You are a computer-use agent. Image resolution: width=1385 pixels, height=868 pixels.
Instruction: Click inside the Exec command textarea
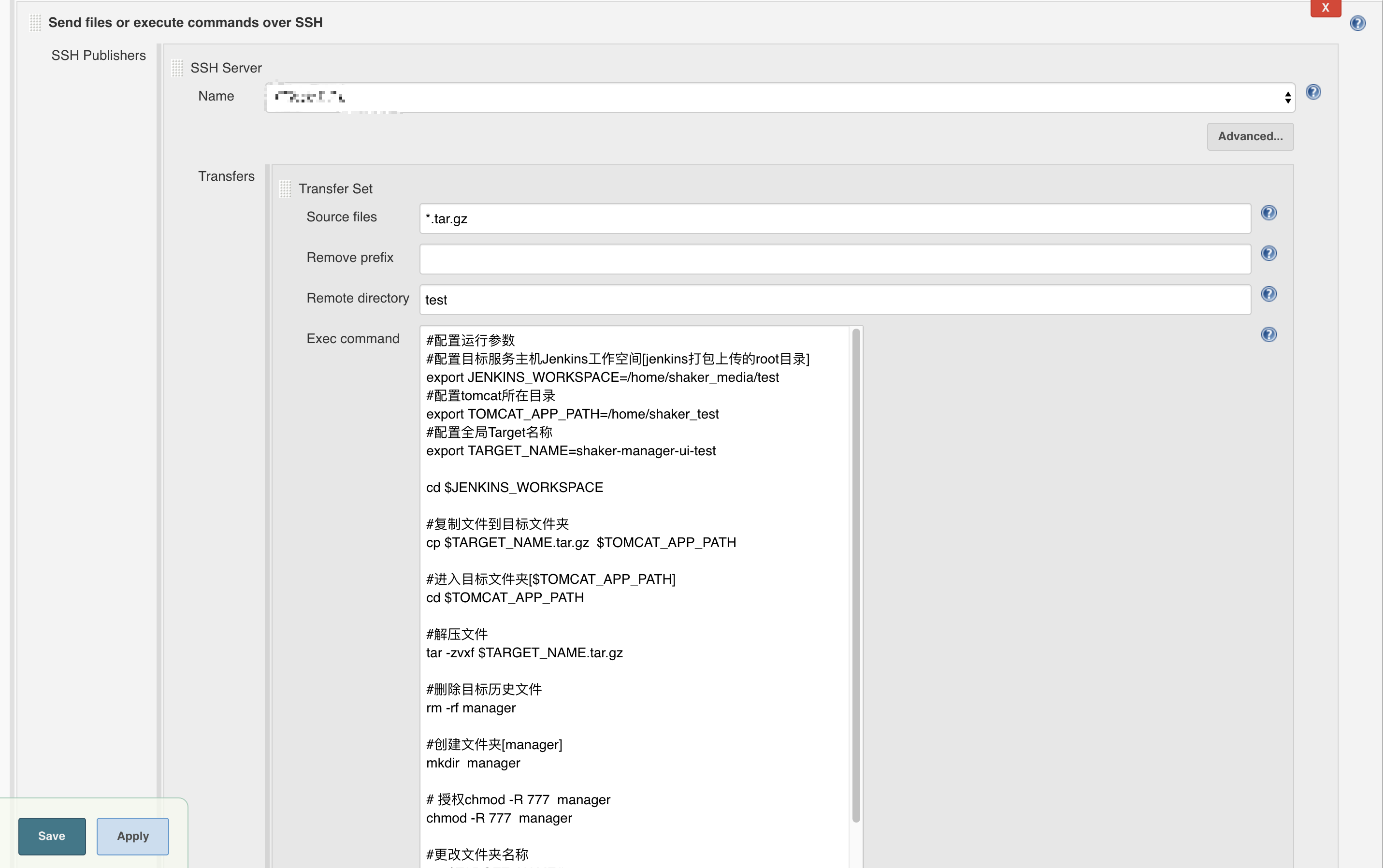[634, 505]
